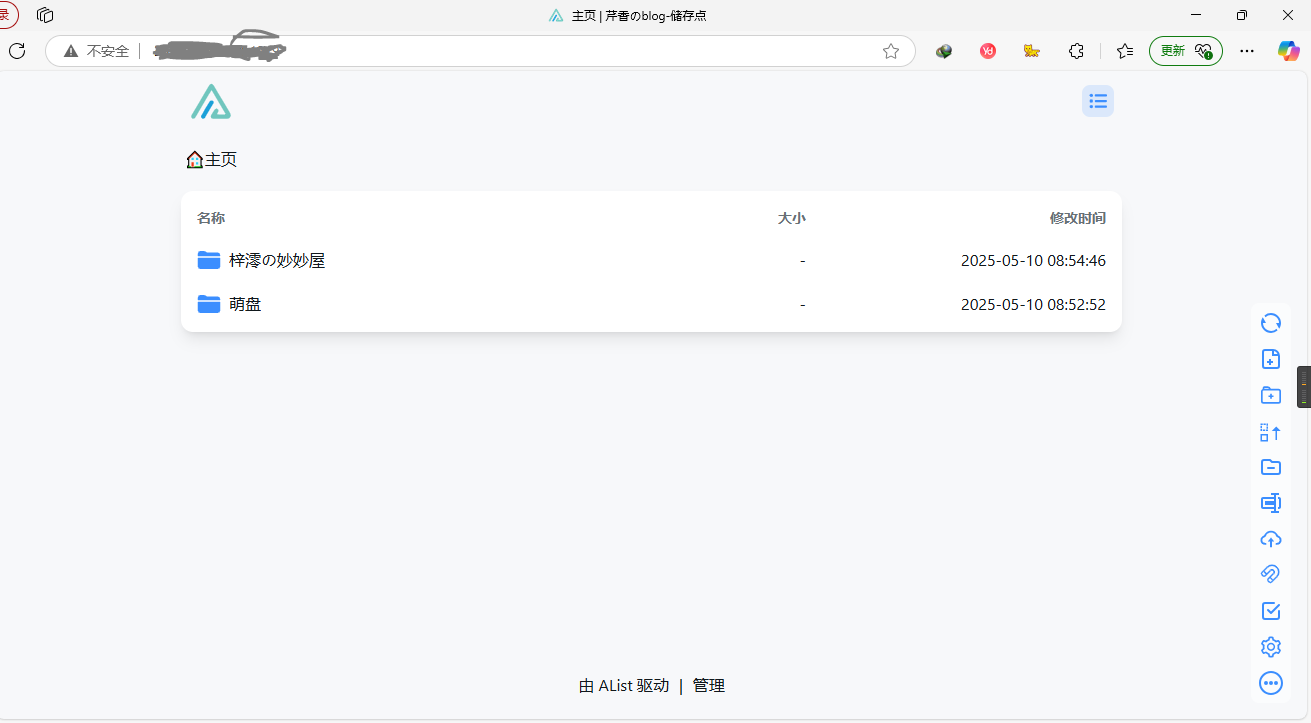Screen dimensions: 1311x723
Task: Toggle the list view layout button
Action: [x=1097, y=101]
